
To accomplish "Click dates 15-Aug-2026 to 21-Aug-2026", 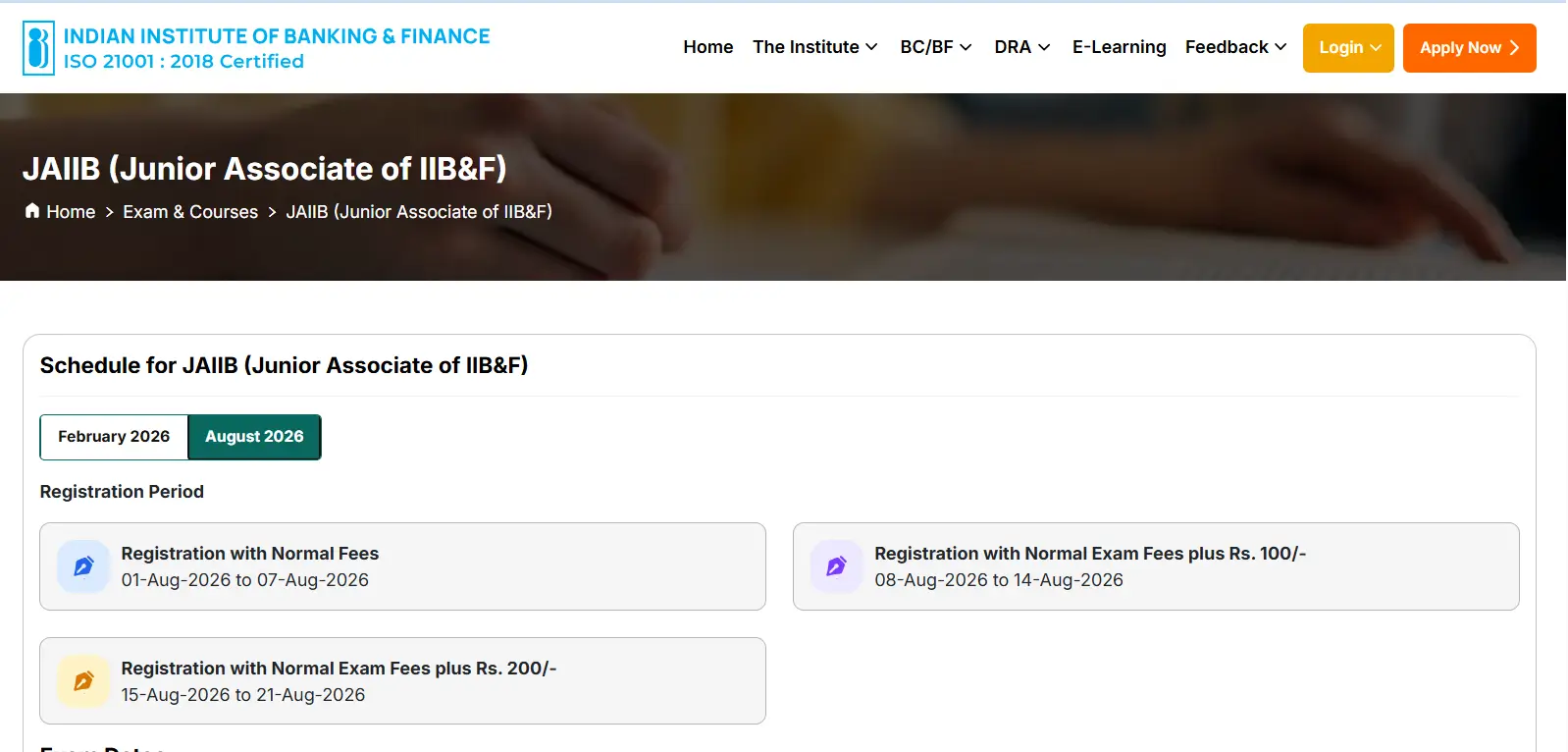I will coord(243,695).
